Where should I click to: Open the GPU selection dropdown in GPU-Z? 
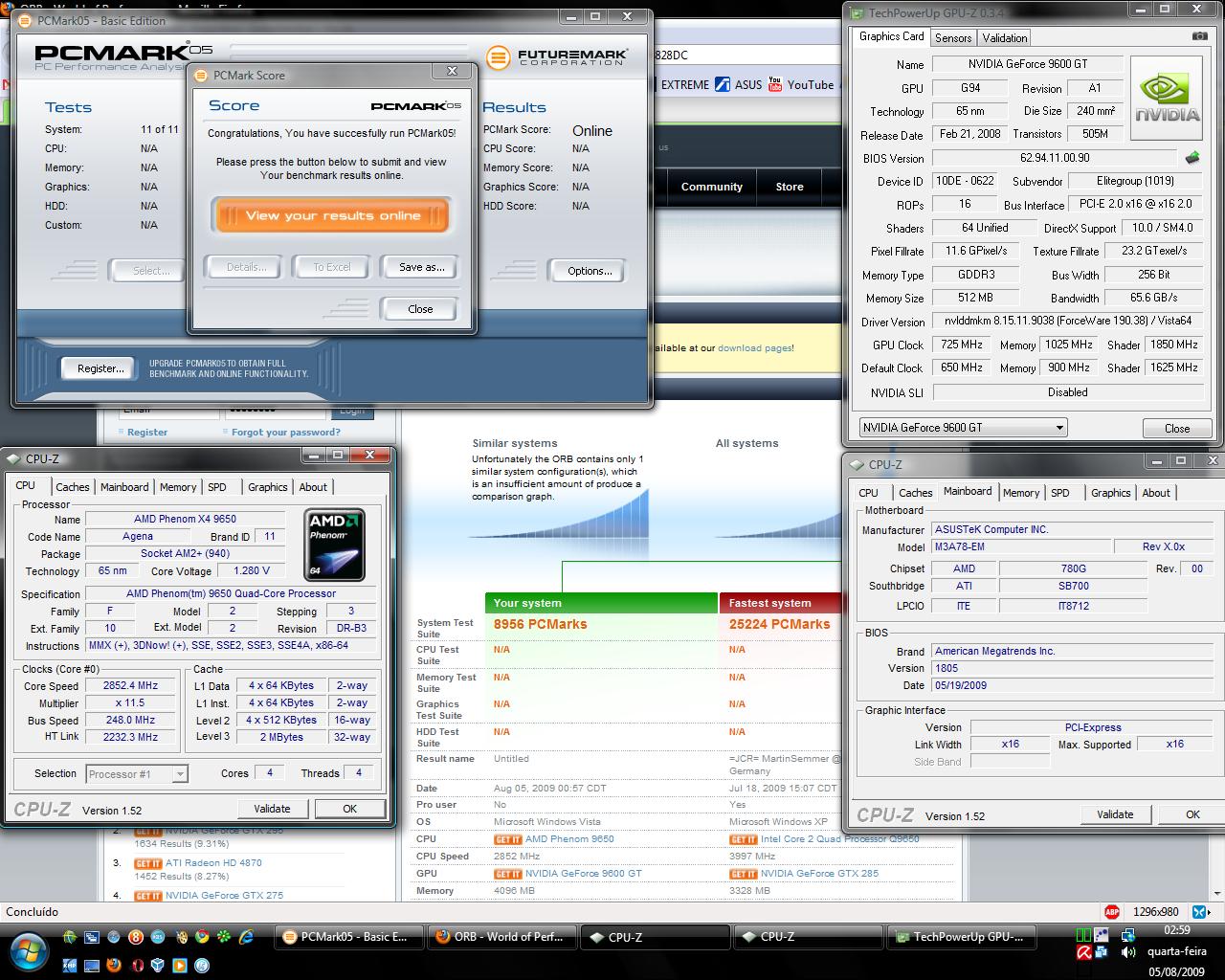point(963,428)
